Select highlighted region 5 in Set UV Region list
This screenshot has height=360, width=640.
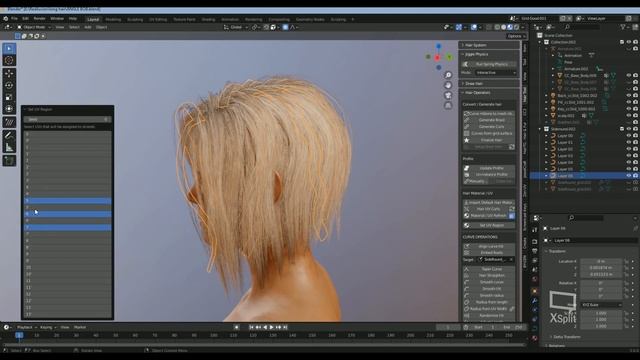click(x=68, y=201)
